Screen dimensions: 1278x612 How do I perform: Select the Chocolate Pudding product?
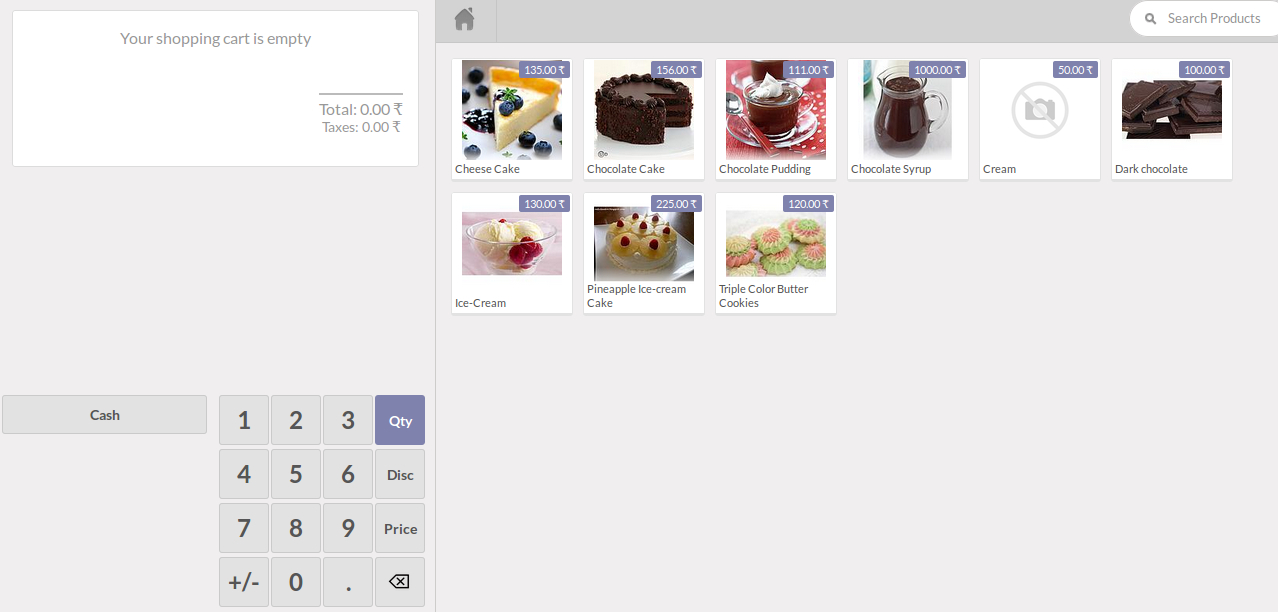click(x=776, y=119)
